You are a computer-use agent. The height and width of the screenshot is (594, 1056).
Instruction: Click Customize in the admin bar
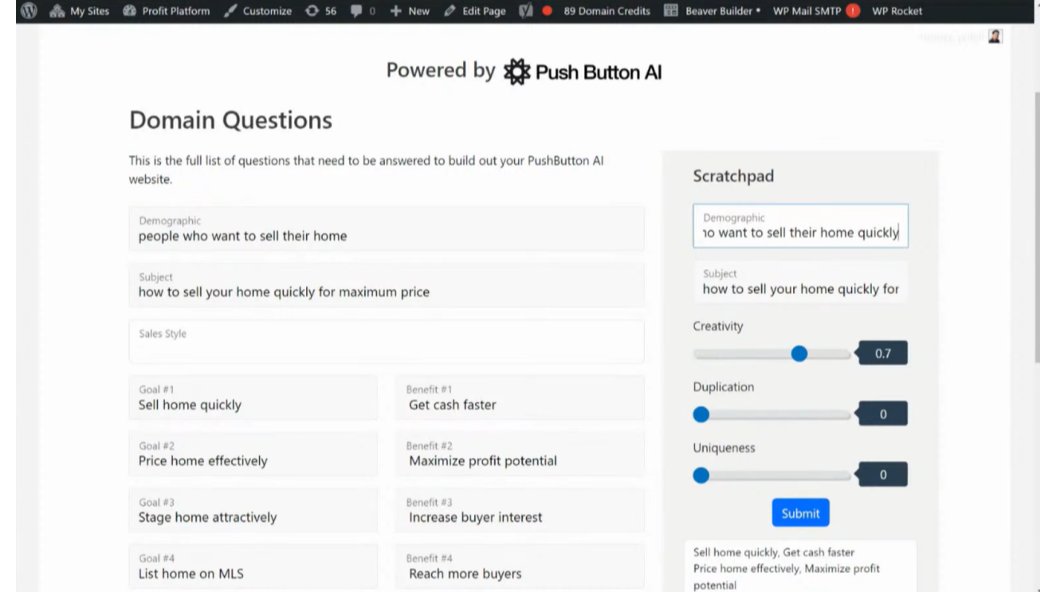258,11
